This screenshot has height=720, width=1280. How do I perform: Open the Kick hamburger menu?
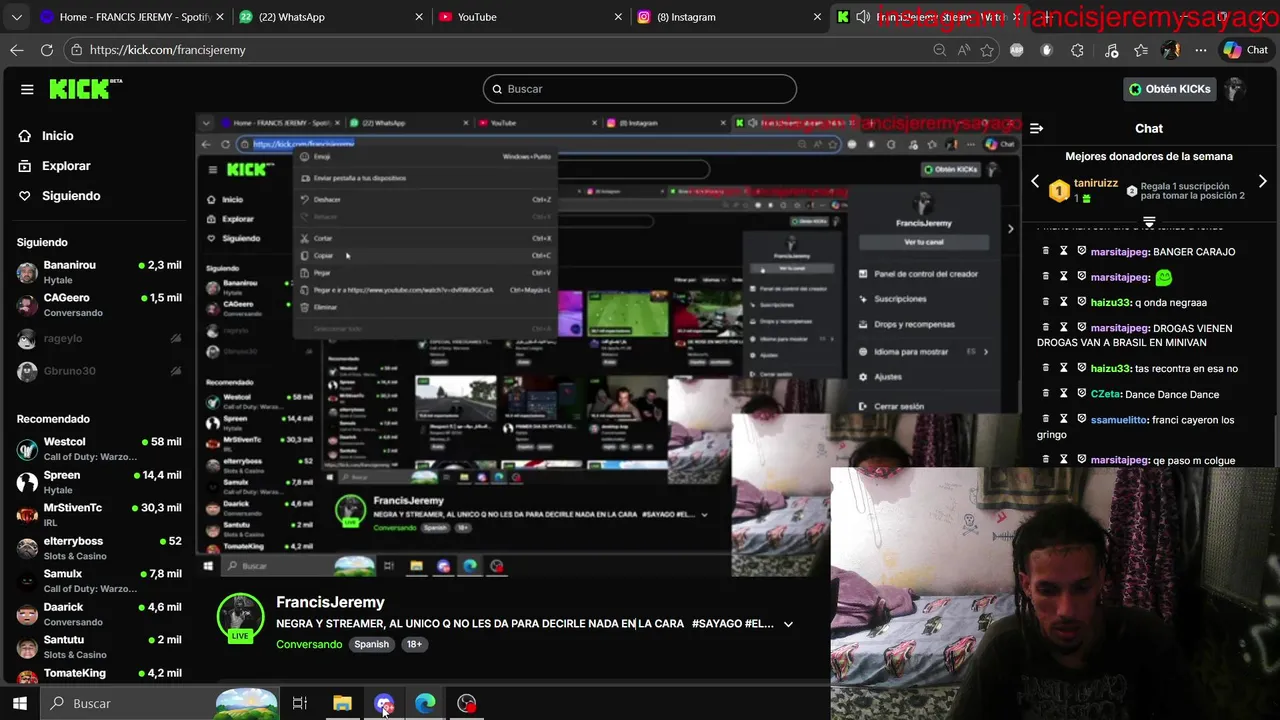[x=27, y=89]
